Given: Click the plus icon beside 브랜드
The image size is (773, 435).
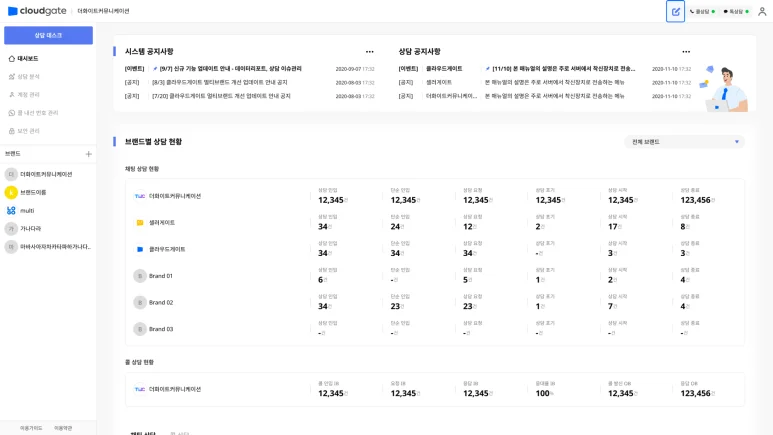Looking at the screenshot, I should tap(88, 154).
